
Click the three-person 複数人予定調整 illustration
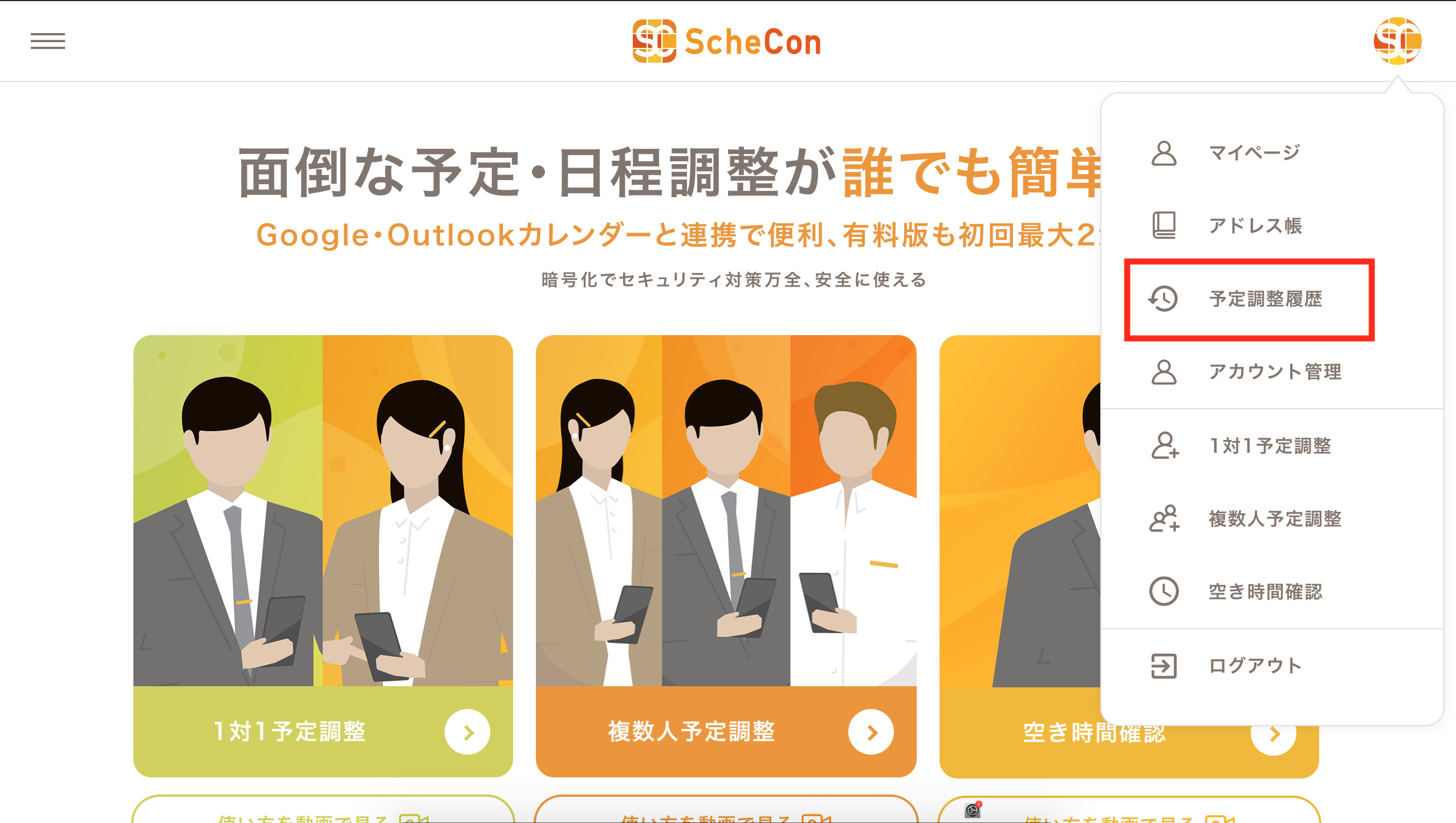click(726, 511)
